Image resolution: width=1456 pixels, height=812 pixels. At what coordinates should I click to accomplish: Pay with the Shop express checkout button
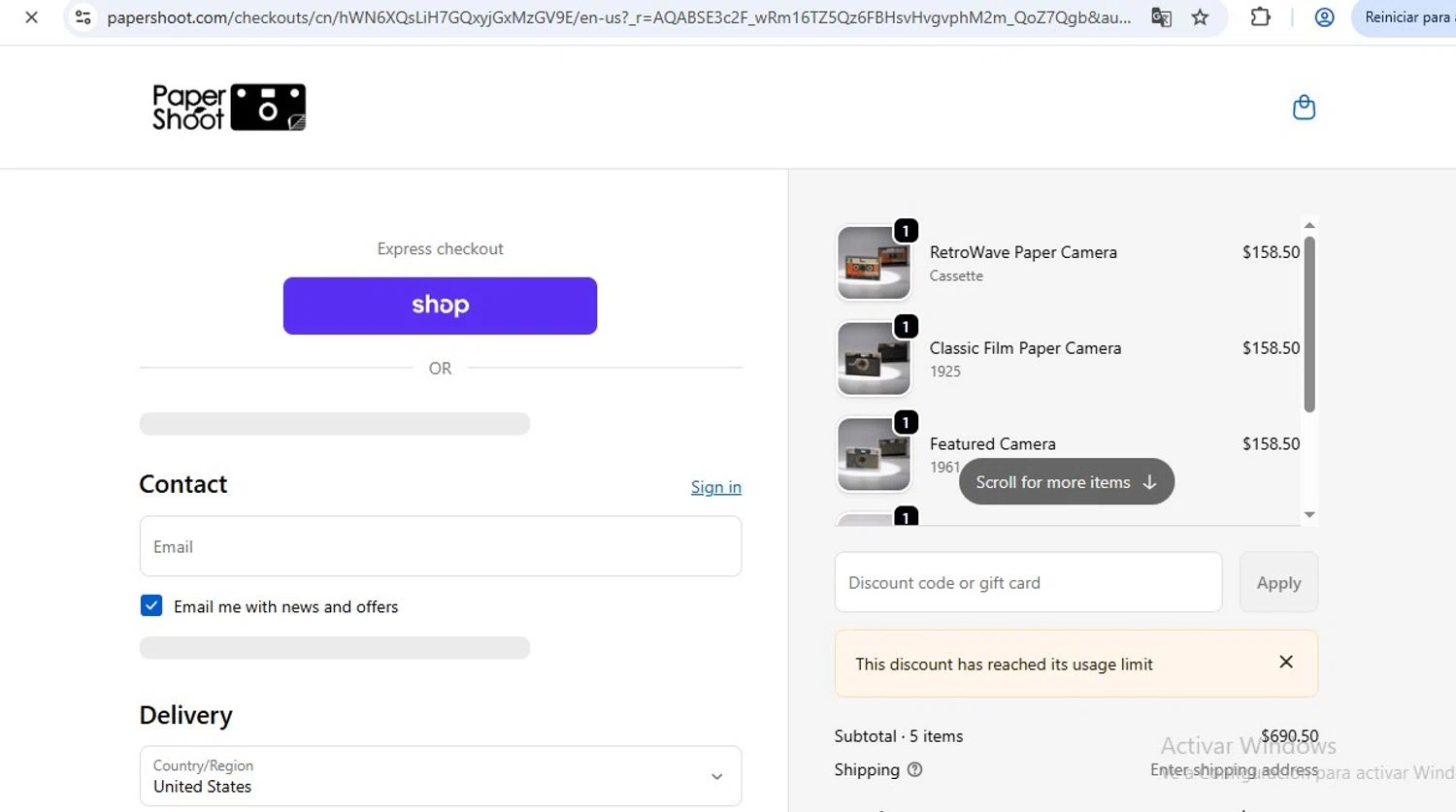[440, 306]
